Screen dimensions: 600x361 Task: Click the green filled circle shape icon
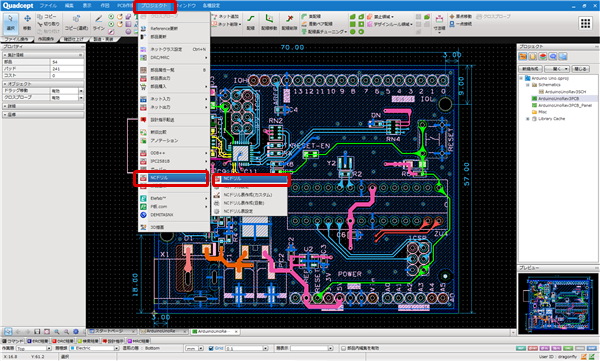click(x=353, y=31)
